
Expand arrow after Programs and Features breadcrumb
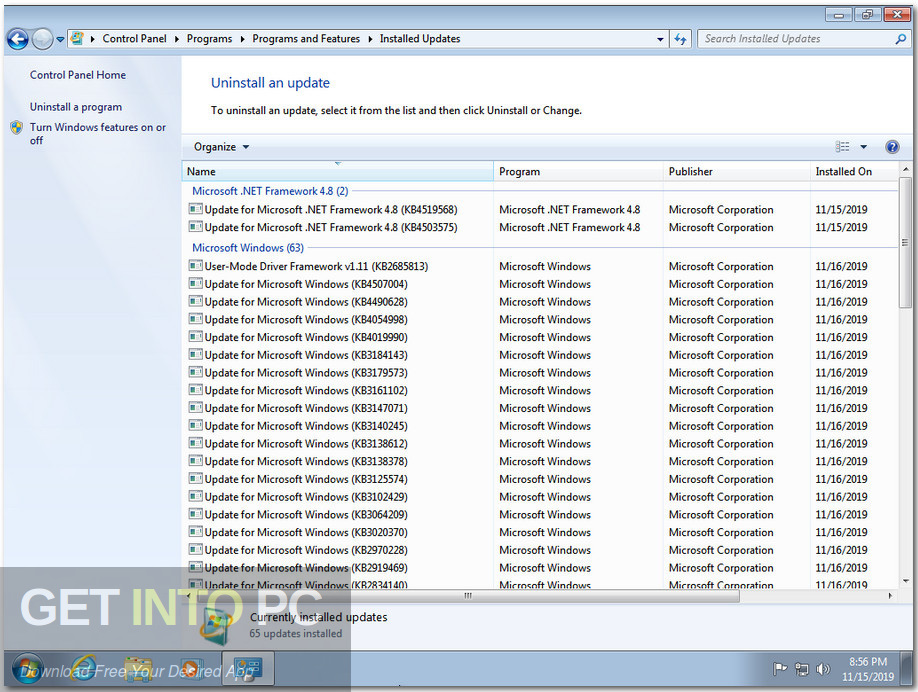click(370, 39)
